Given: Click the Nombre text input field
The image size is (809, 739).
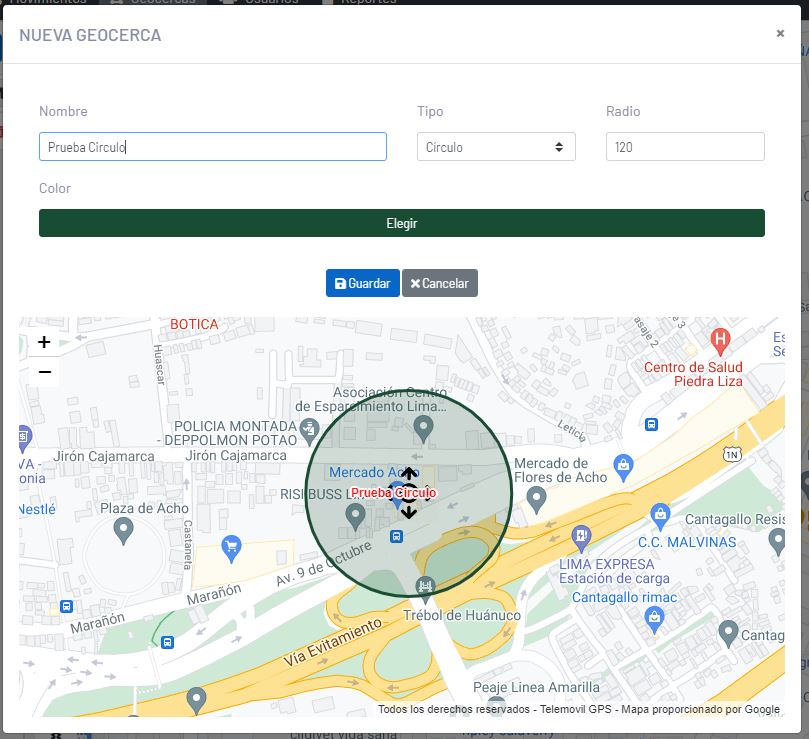Looking at the screenshot, I should click(213, 147).
